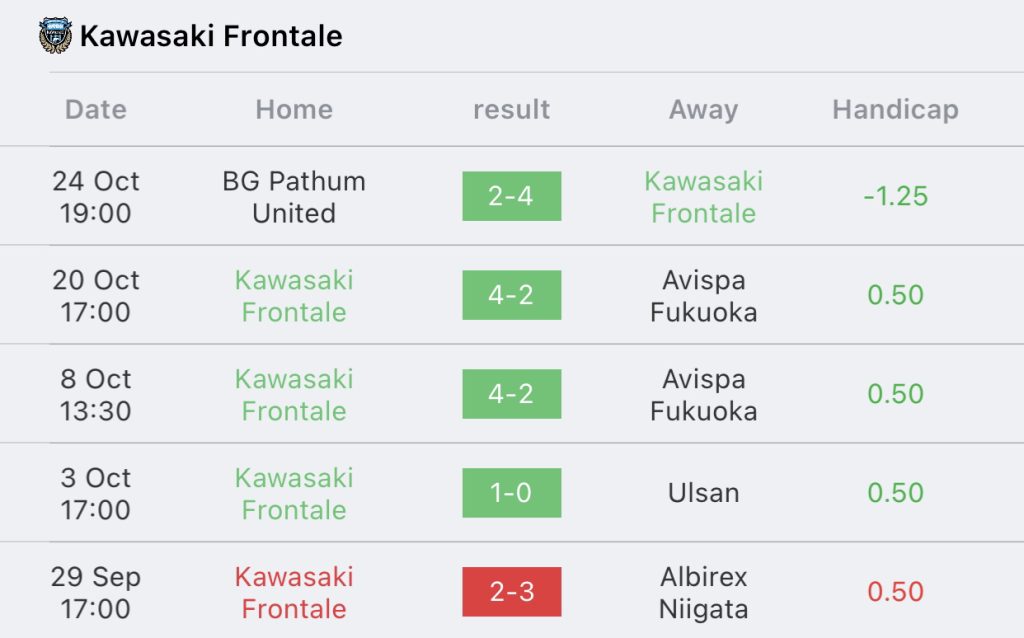Open the 2-4 green result badge
The height and width of the screenshot is (638, 1024).
tap(511, 196)
